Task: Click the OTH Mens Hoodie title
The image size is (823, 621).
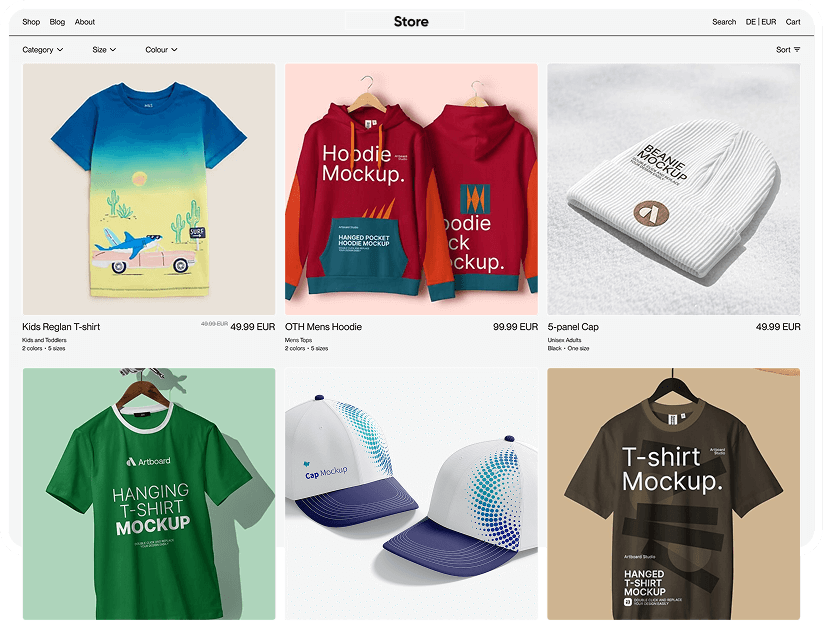Action: tap(323, 327)
